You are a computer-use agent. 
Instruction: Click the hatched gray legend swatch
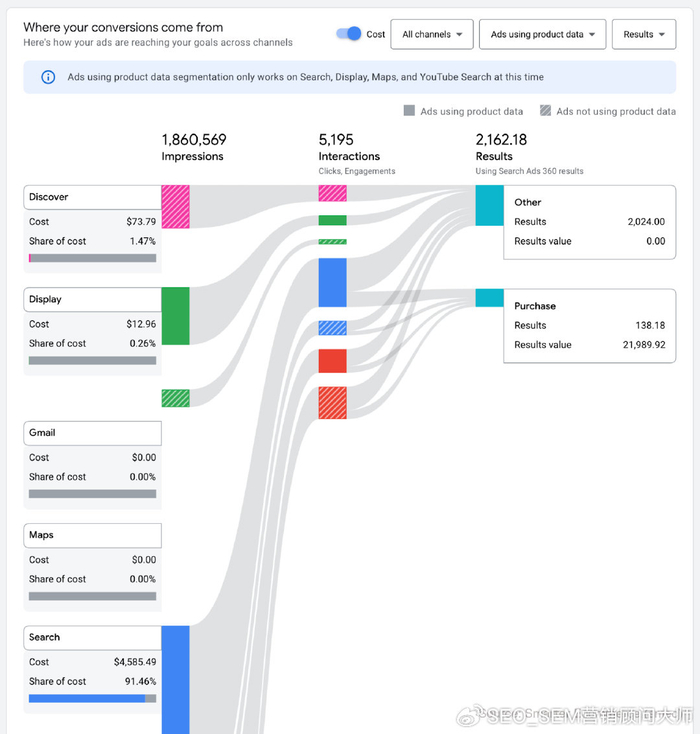(545, 111)
